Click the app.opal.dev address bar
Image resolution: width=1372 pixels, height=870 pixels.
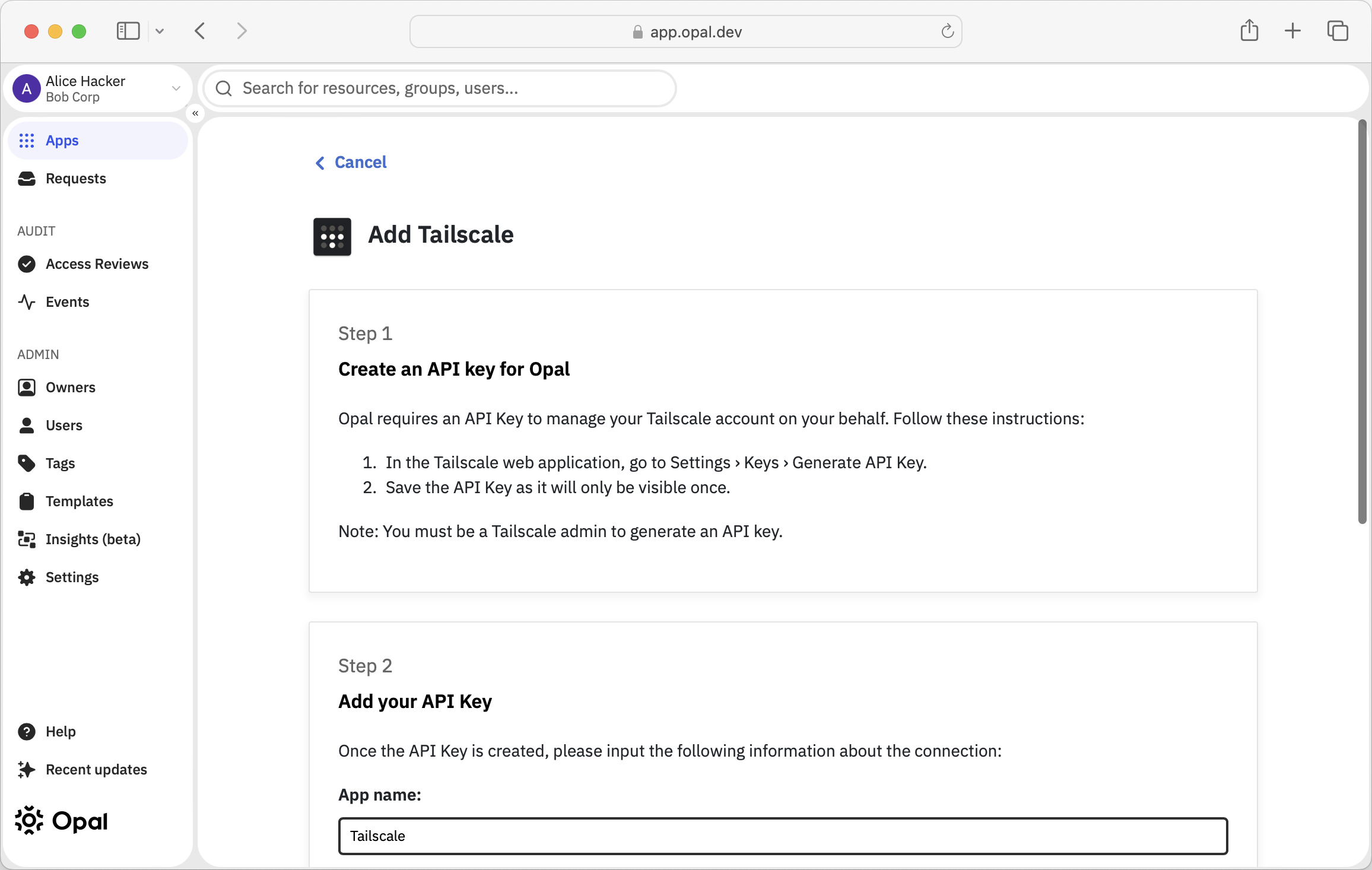tap(685, 31)
